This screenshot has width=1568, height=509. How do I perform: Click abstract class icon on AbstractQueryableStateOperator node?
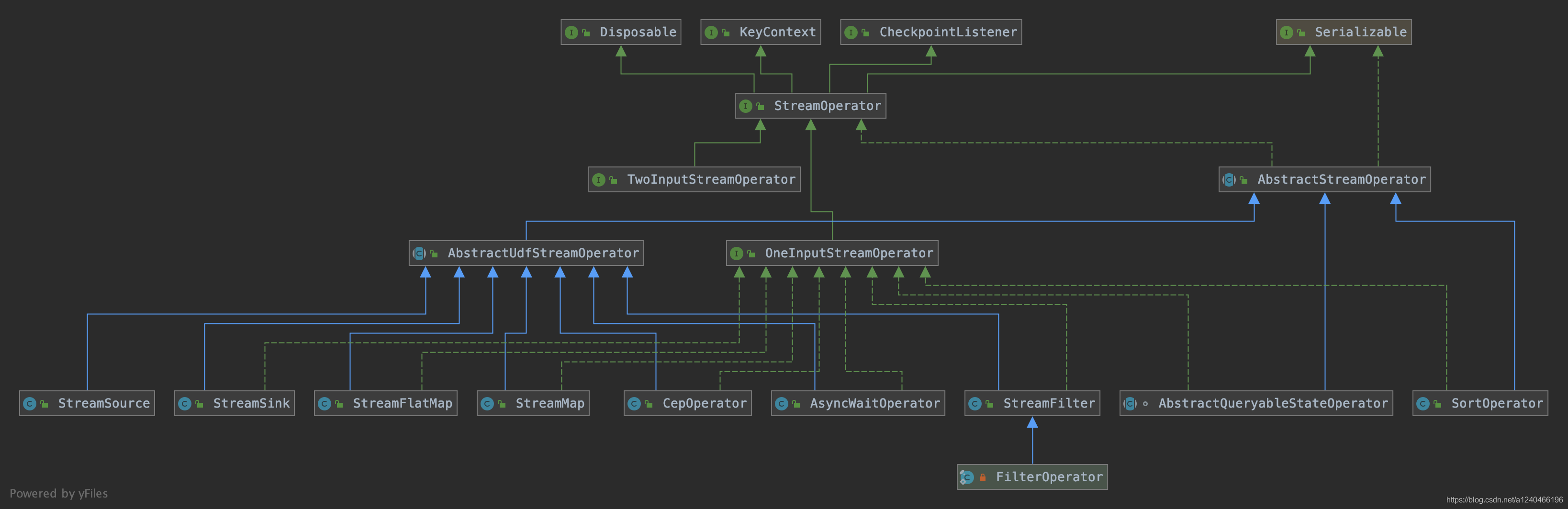1130,404
